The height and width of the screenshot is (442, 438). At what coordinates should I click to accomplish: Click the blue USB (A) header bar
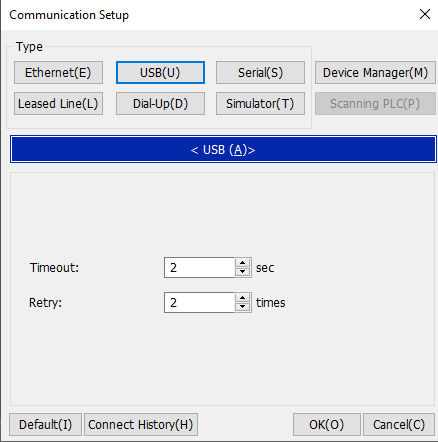click(223, 149)
